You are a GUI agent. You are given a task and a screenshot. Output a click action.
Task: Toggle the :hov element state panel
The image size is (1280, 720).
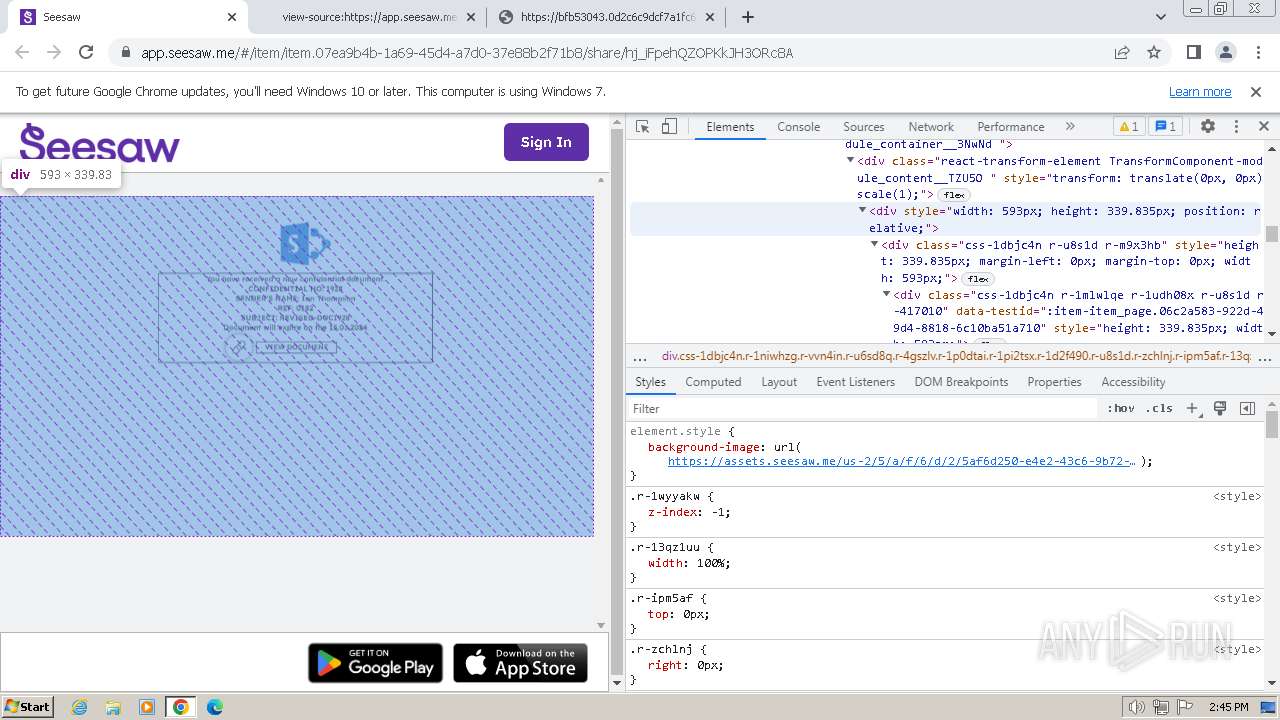click(x=1121, y=408)
